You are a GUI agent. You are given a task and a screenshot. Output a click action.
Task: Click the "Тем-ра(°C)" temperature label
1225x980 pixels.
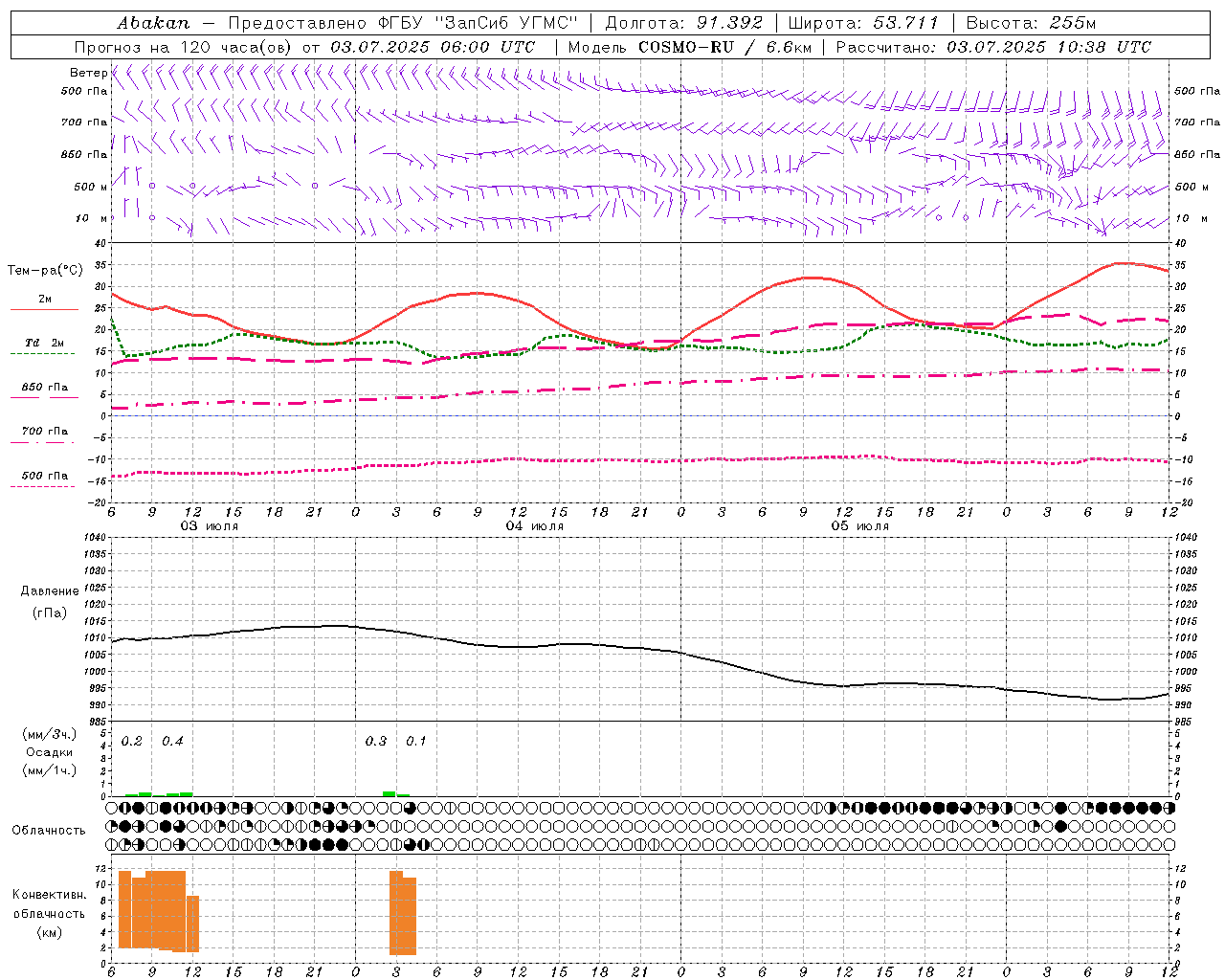coord(45,271)
